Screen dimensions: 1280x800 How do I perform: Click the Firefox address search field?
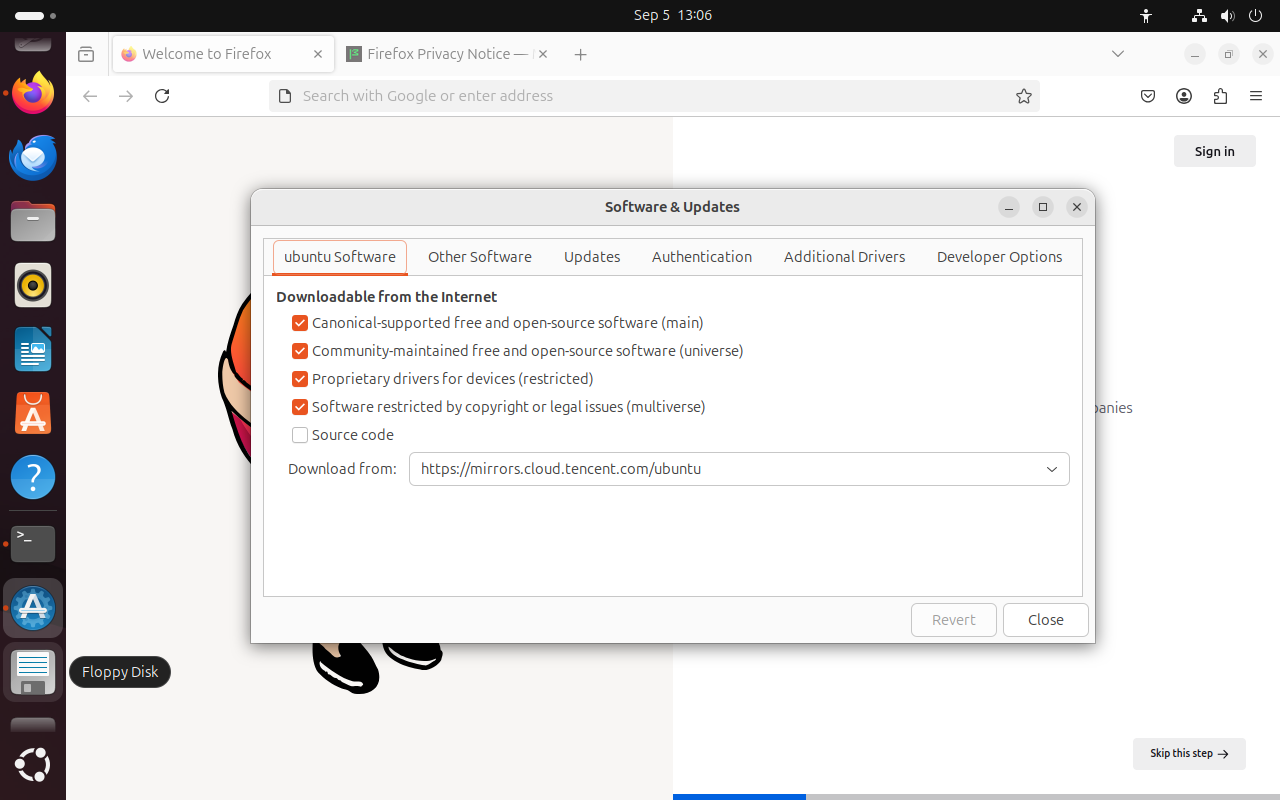(654, 96)
